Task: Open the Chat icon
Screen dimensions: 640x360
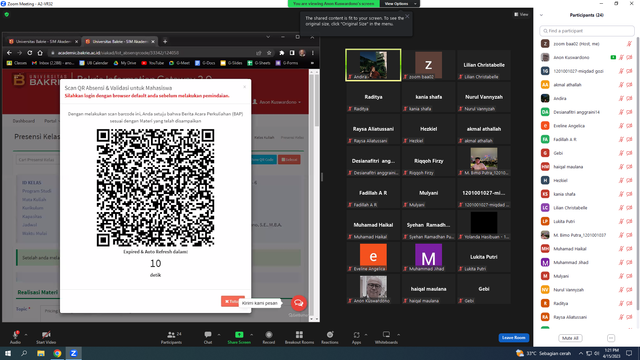Action: [x=208, y=335]
